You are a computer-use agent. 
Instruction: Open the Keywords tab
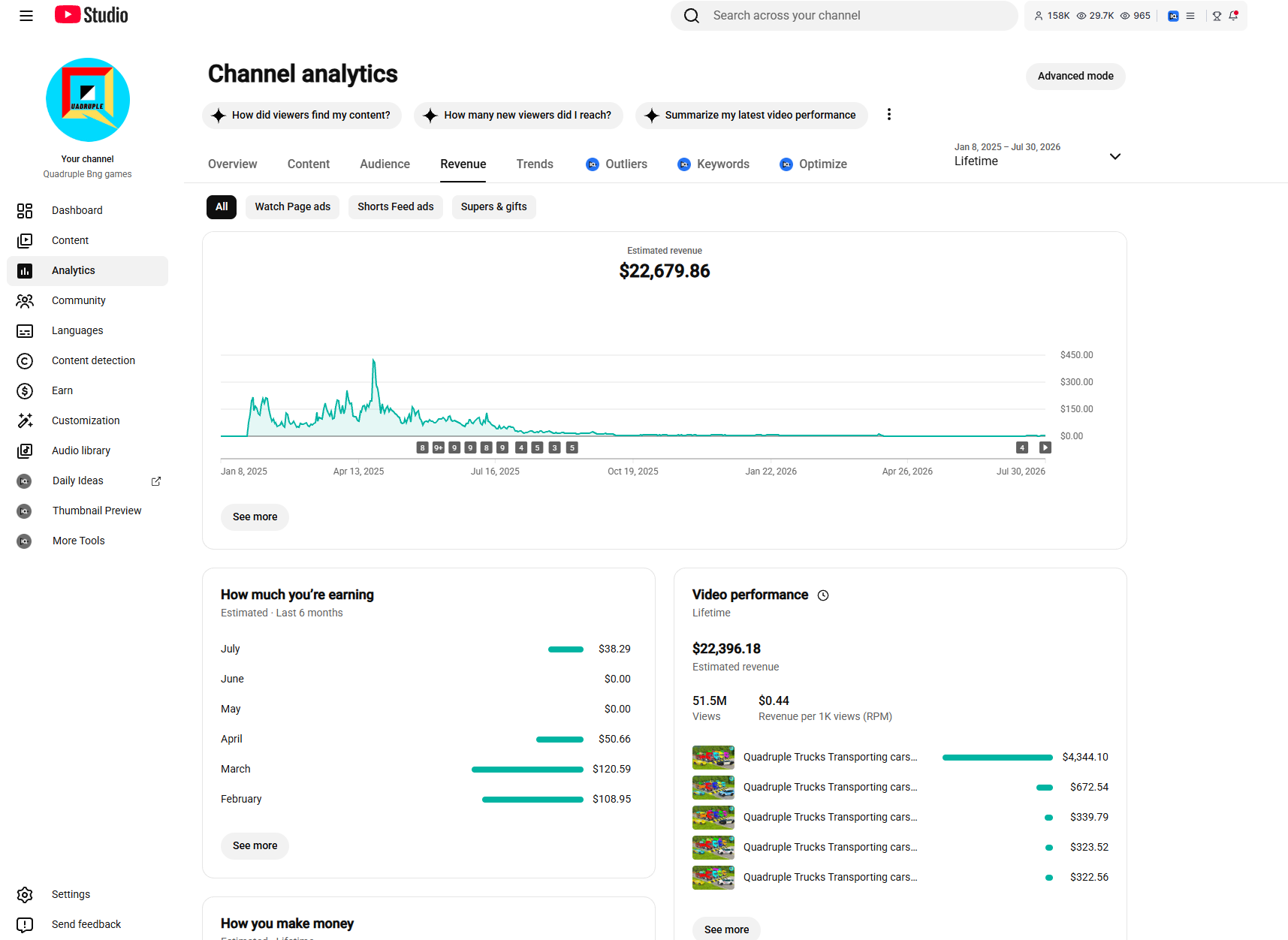[x=713, y=164]
